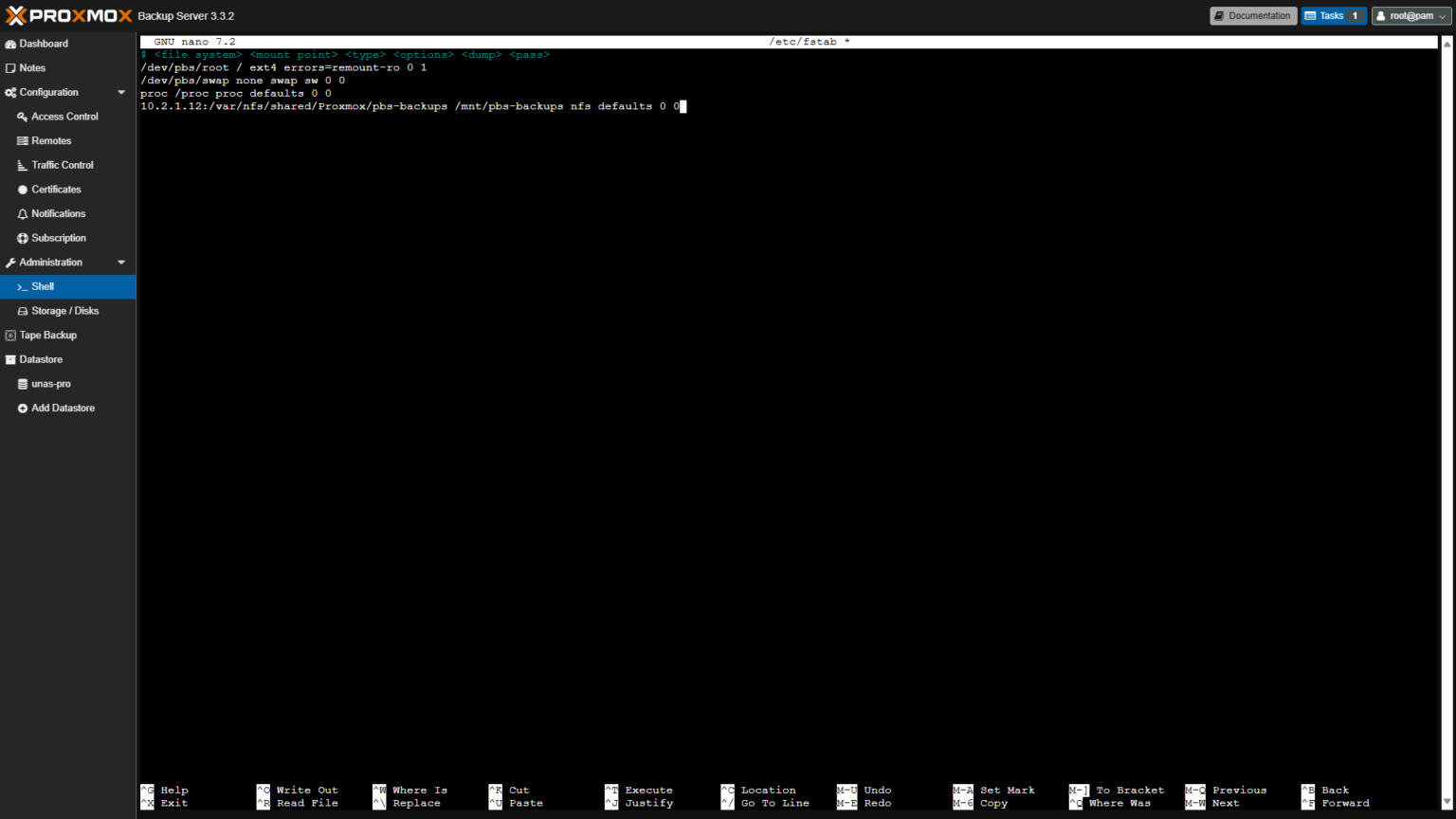Open Access Control settings
1456x819 pixels.
tap(64, 116)
